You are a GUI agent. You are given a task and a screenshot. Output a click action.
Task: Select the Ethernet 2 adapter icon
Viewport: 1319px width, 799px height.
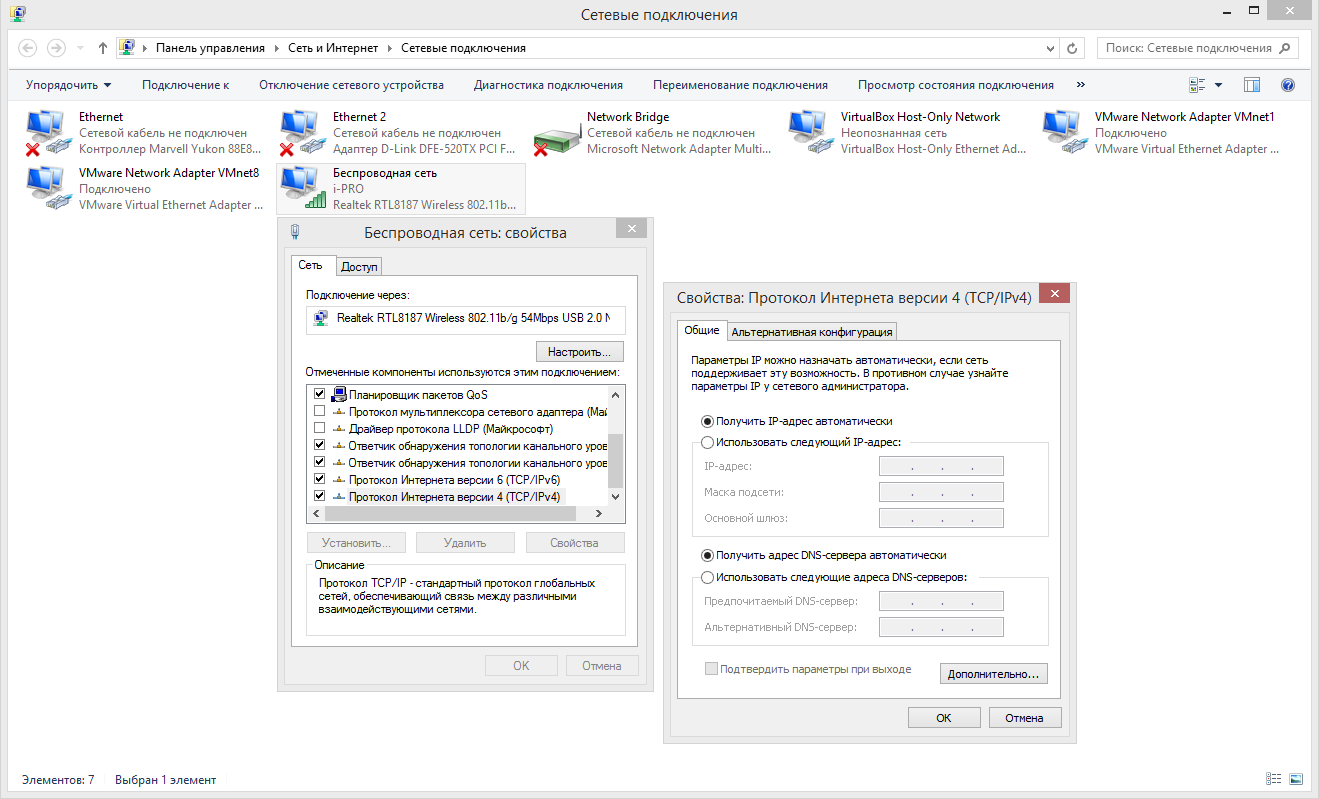pos(301,133)
